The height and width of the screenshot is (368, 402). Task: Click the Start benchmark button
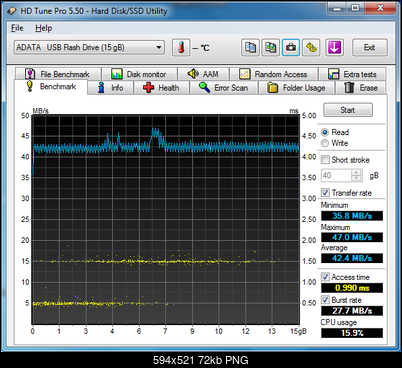click(348, 110)
